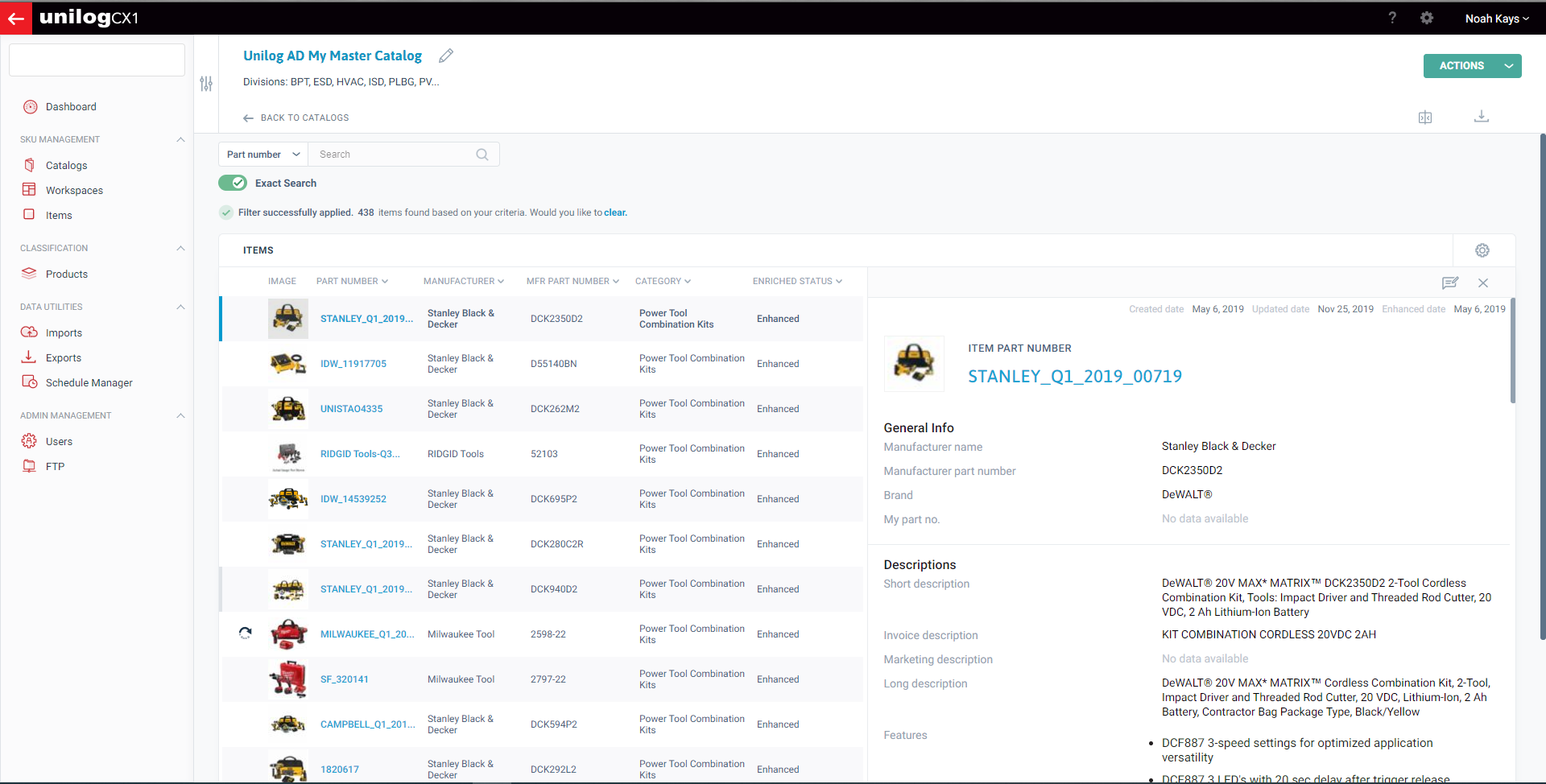Click mfr part number DCK940D2 cell

coord(554,589)
